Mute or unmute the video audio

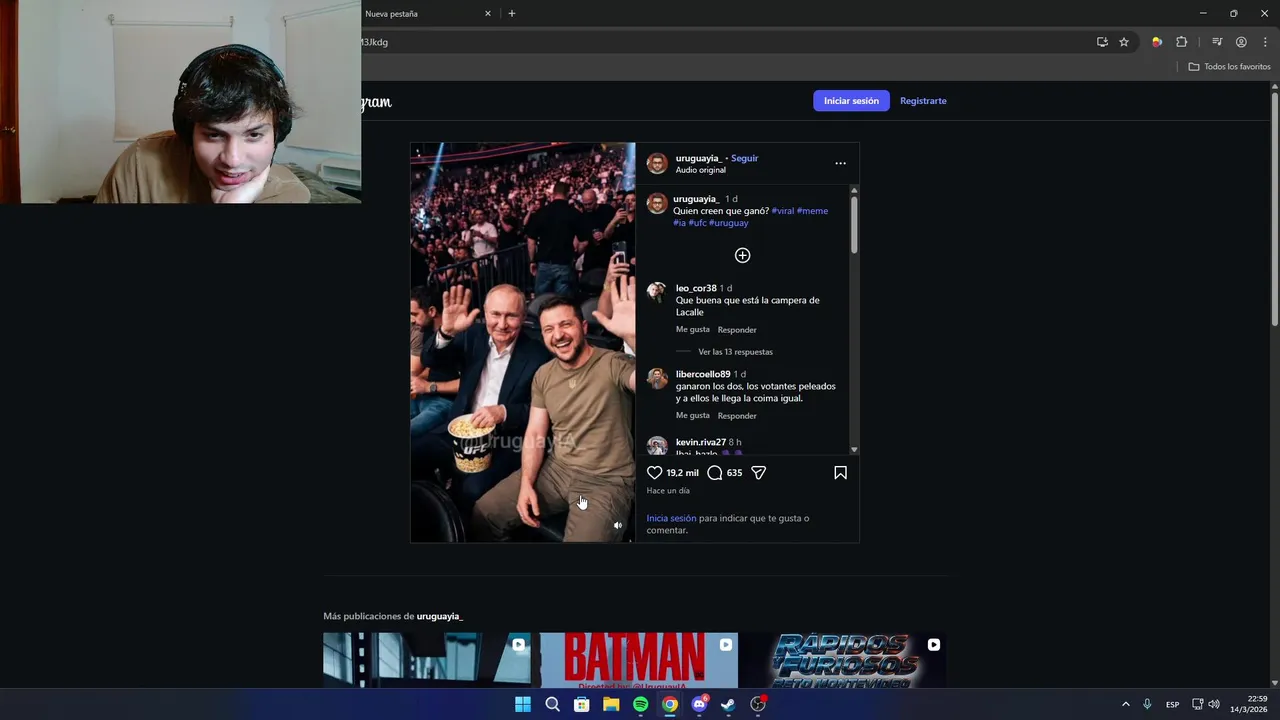pos(618,526)
